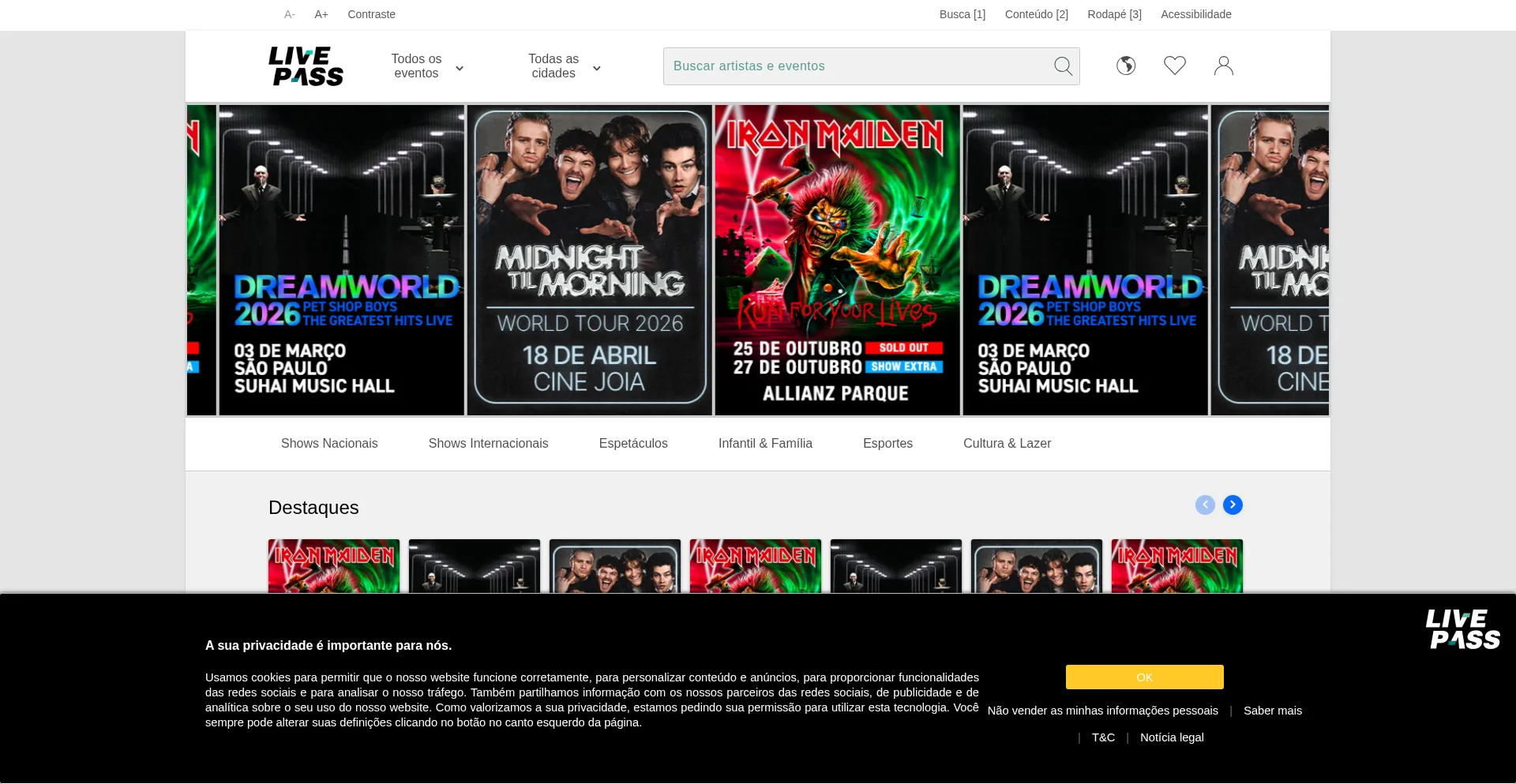Accept cookies with OK button
The height and width of the screenshot is (784, 1516).
[x=1144, y=677]
